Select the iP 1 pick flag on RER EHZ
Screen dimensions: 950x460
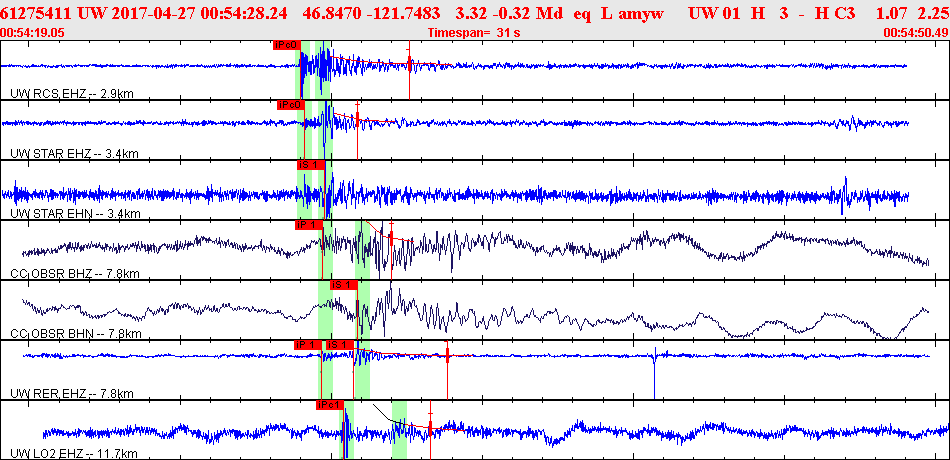coord(308,345)
